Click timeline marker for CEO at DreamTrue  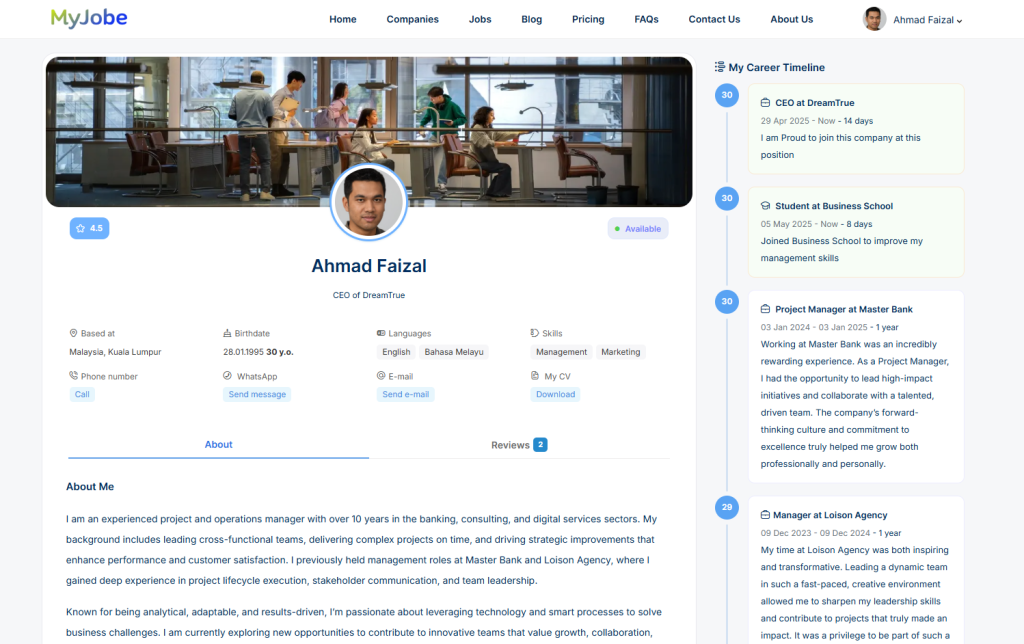pos(727,95)
